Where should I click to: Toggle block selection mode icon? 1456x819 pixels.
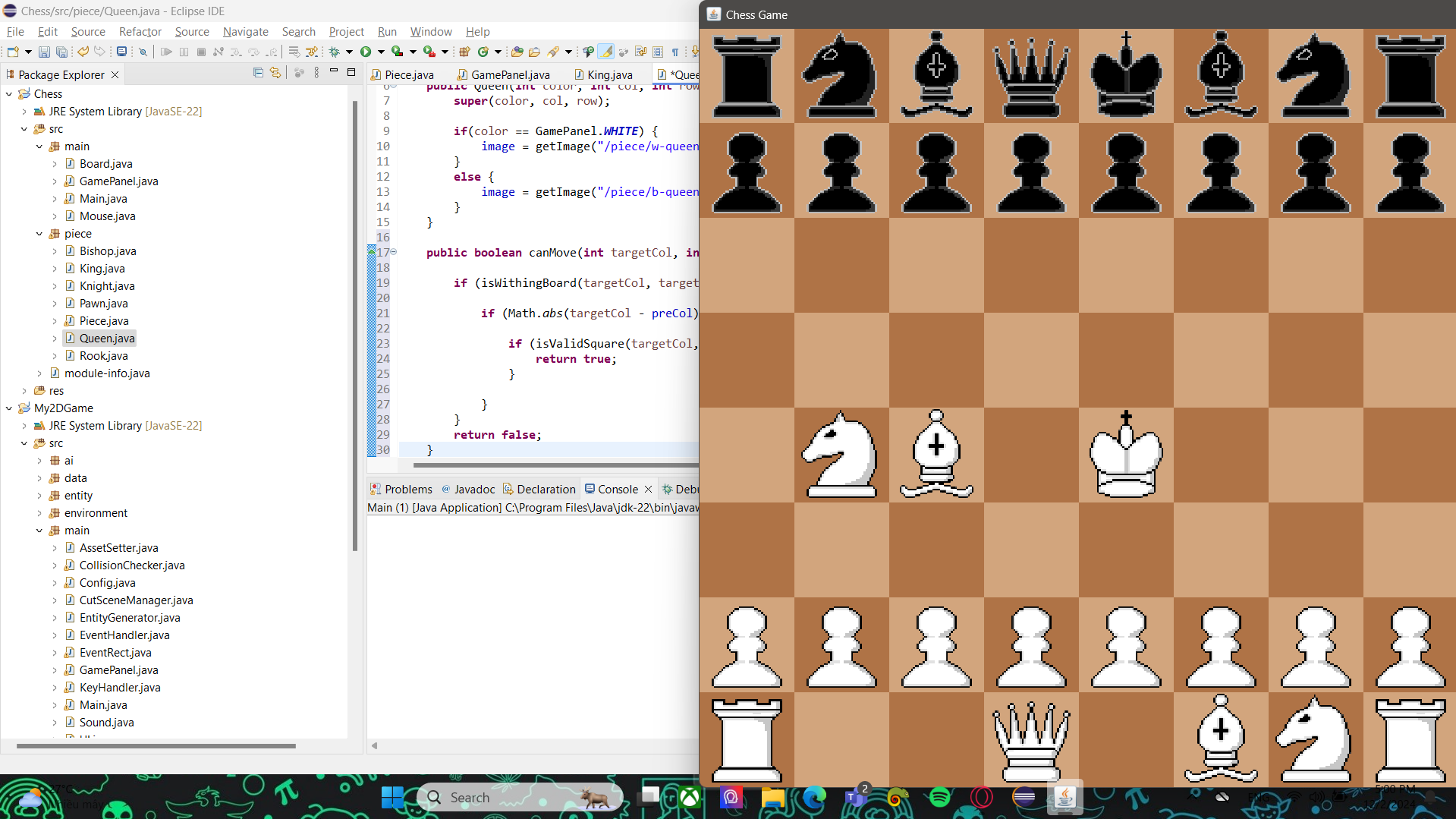coord(658,52)
